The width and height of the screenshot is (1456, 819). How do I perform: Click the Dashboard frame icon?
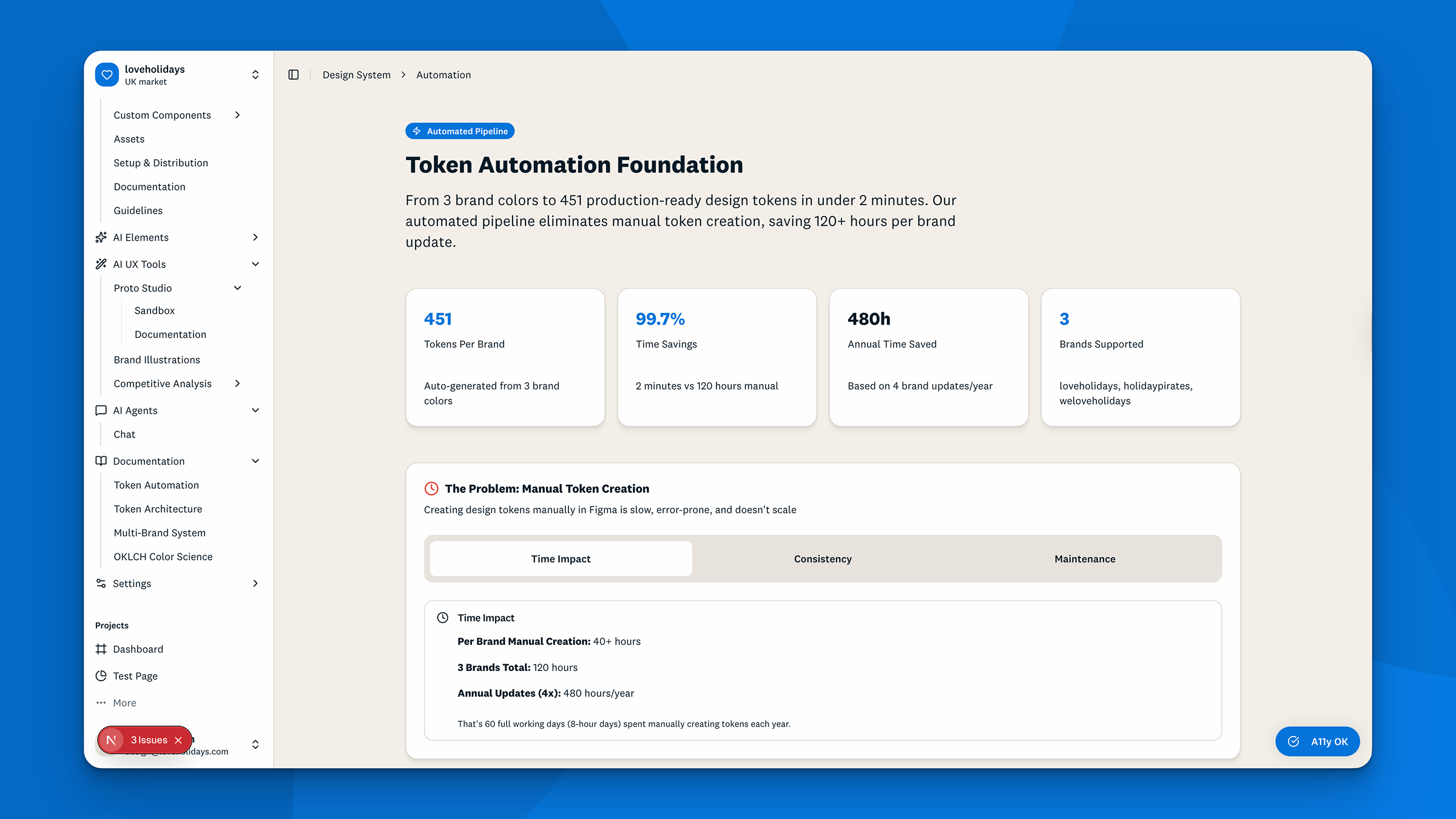(x=101, y=649)
